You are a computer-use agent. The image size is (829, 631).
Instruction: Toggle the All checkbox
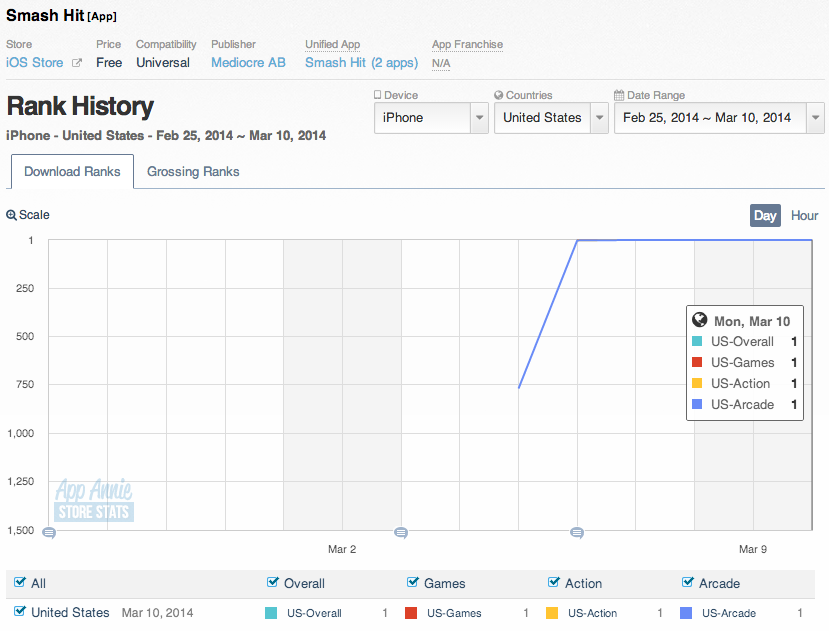[x=20, y=582]
